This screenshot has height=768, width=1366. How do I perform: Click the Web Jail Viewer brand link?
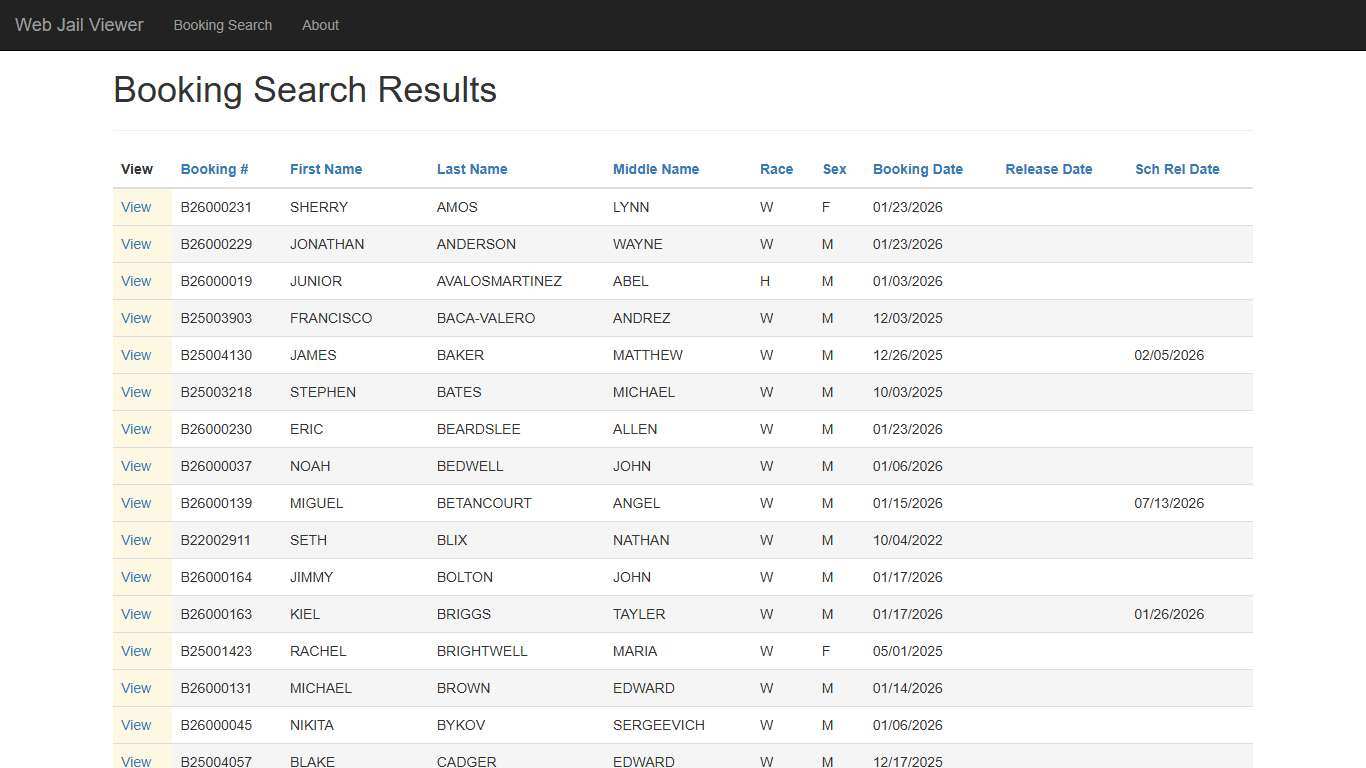point(78,25)
